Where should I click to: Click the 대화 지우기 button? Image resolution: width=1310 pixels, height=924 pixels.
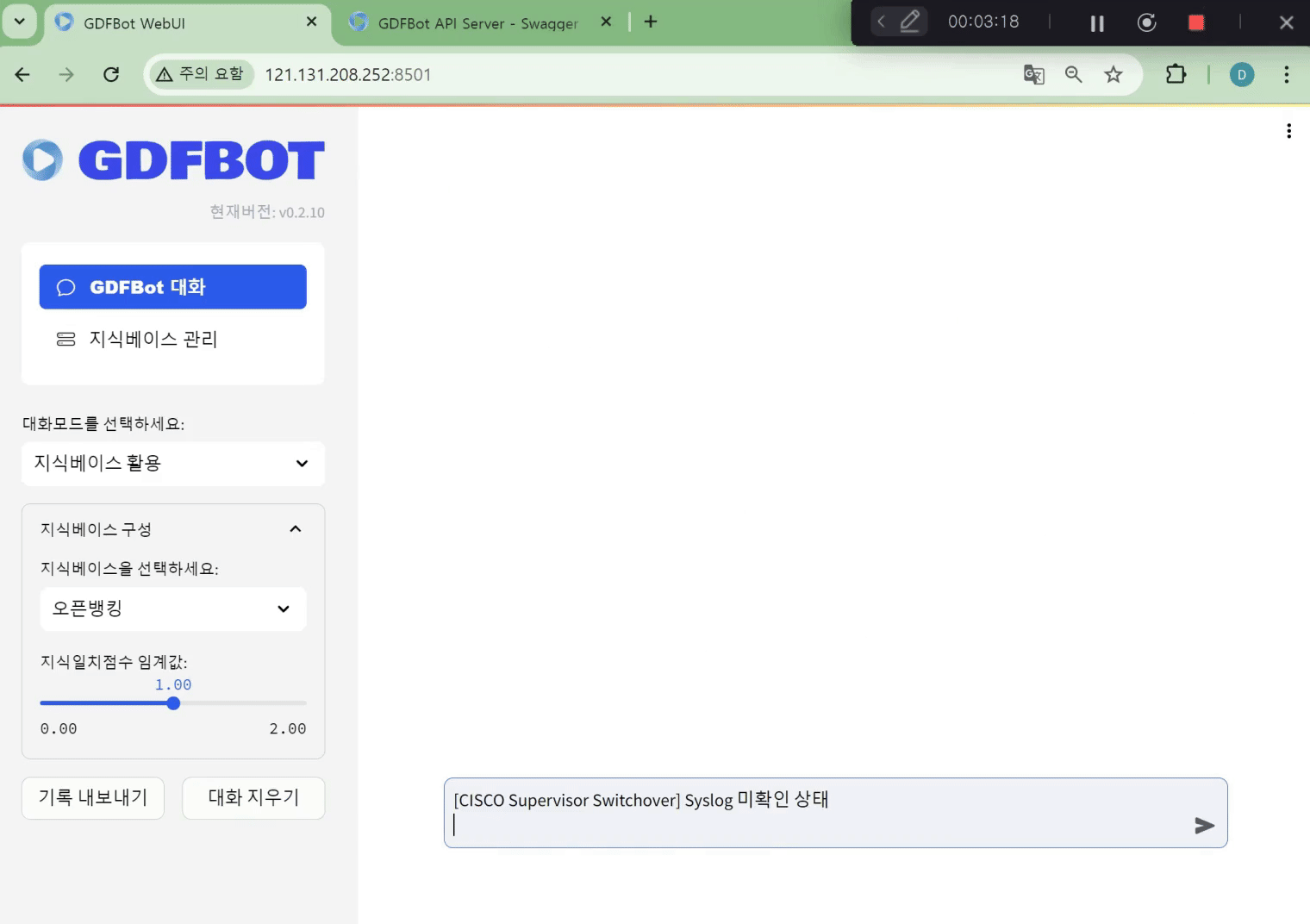tap(253, 798)
